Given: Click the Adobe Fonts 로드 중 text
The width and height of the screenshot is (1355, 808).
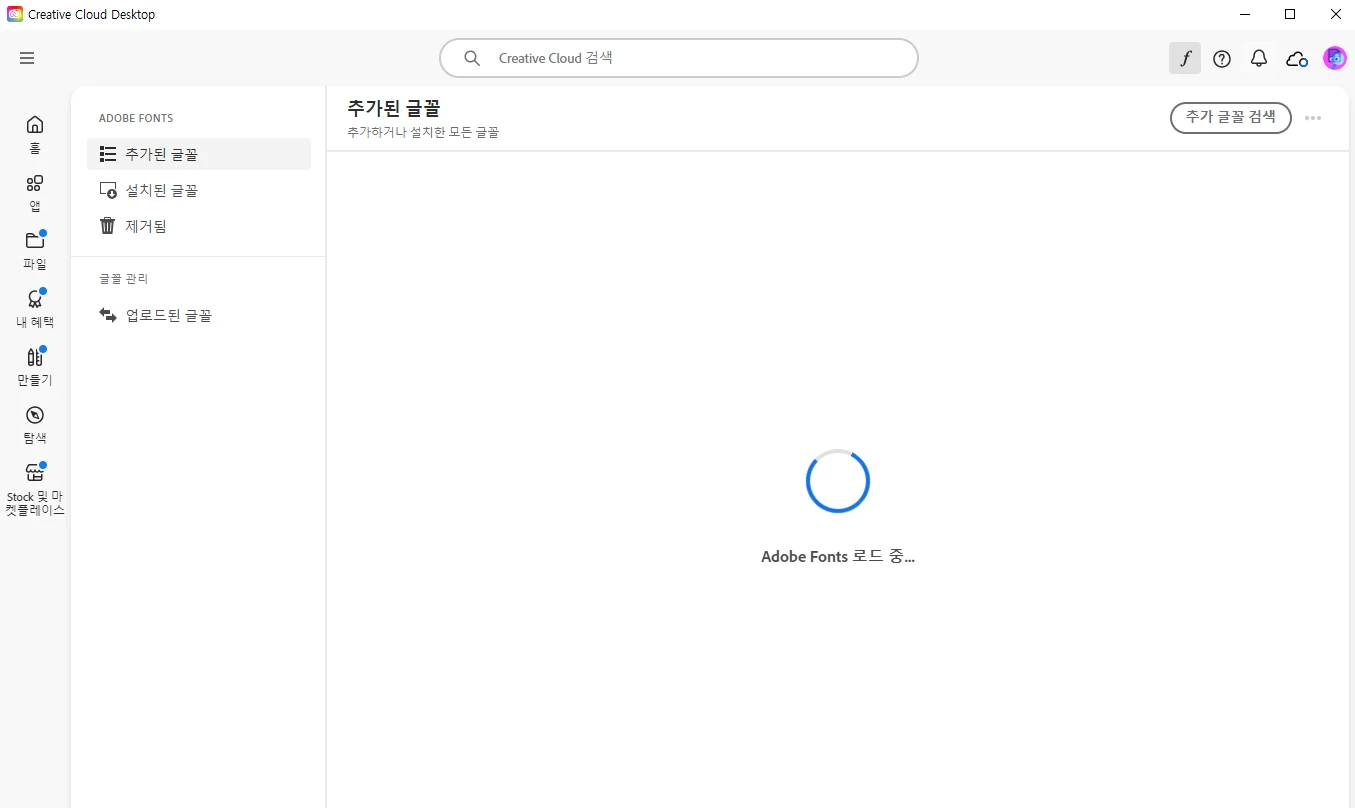Looking at the screenshot, I should click(838, 557).
